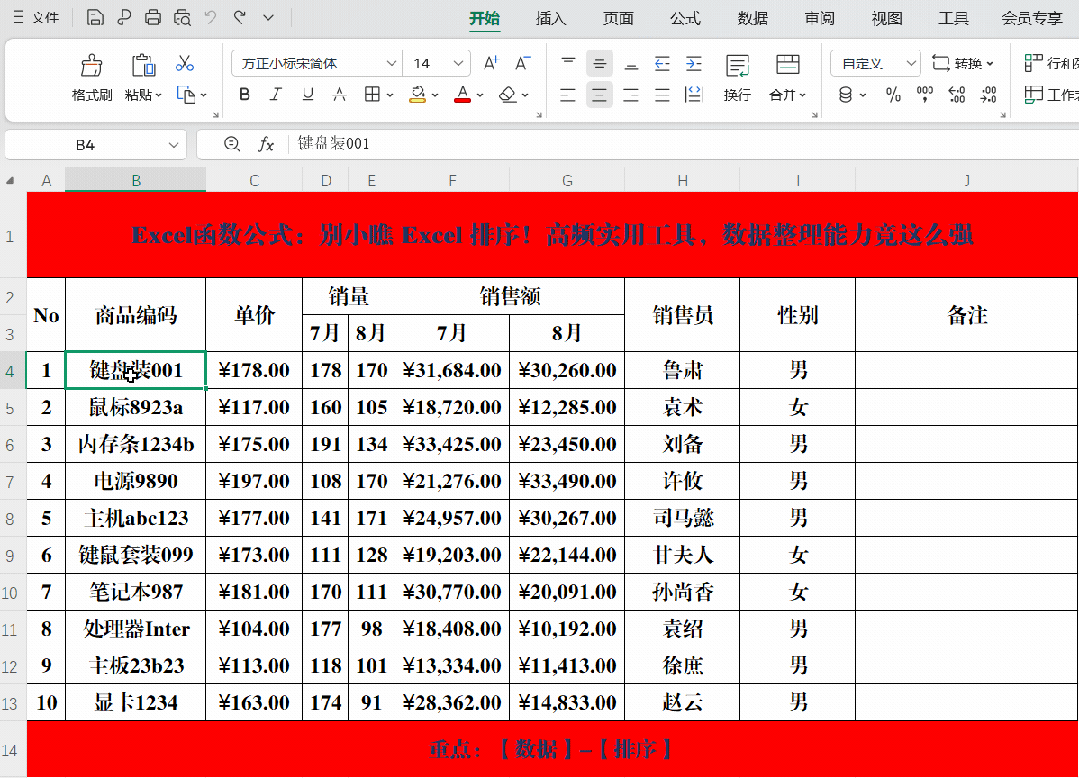Open the 工作表 worksheet button
This screenshot has height=778, width=1079.
[x=1051, y=94]
